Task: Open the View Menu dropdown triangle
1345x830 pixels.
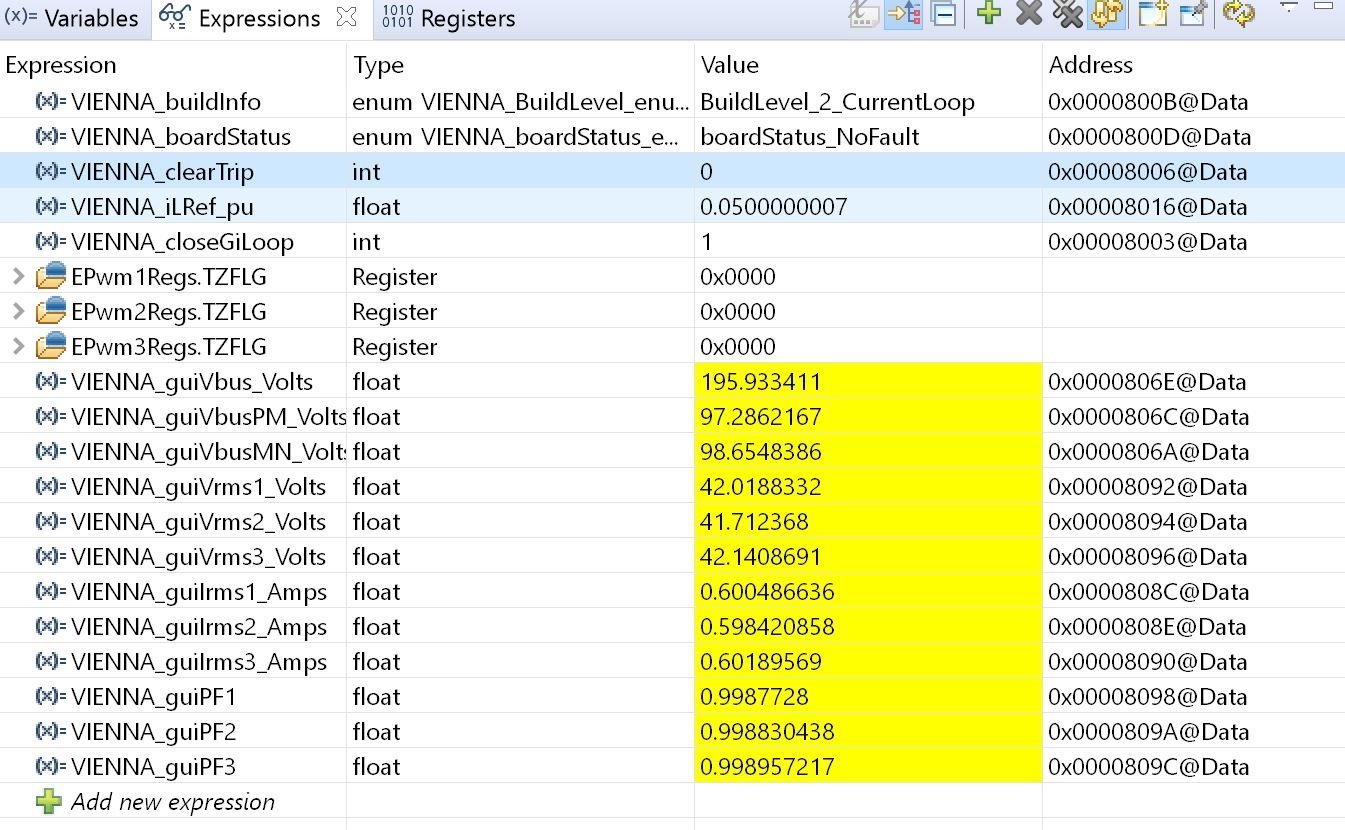Action: click(x=1289, y=8)
